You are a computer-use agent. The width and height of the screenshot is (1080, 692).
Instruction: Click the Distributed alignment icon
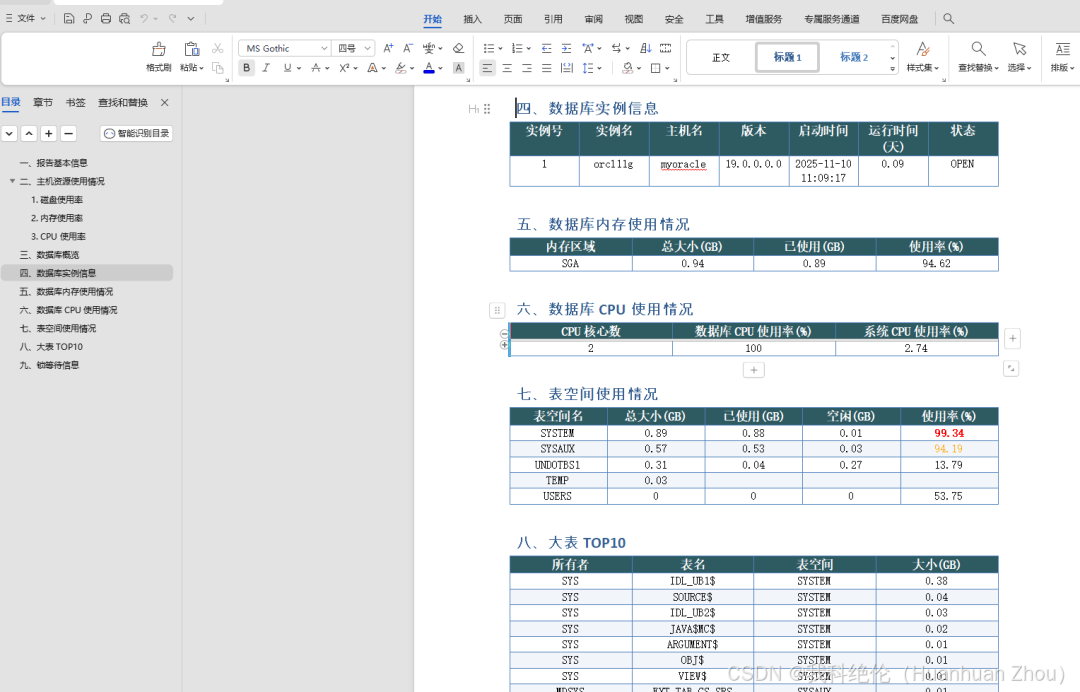tap(566, 67)
